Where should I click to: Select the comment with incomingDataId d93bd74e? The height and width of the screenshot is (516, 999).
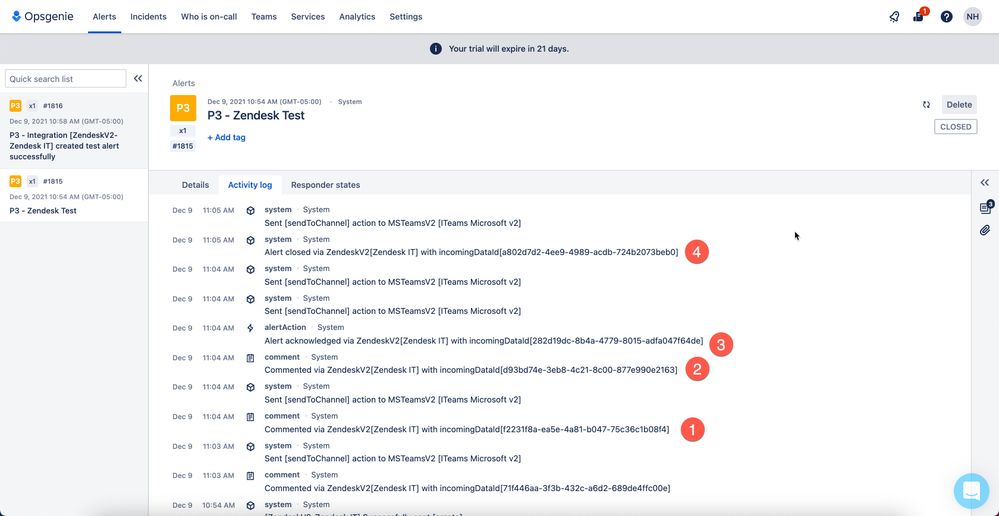point(471,369)
